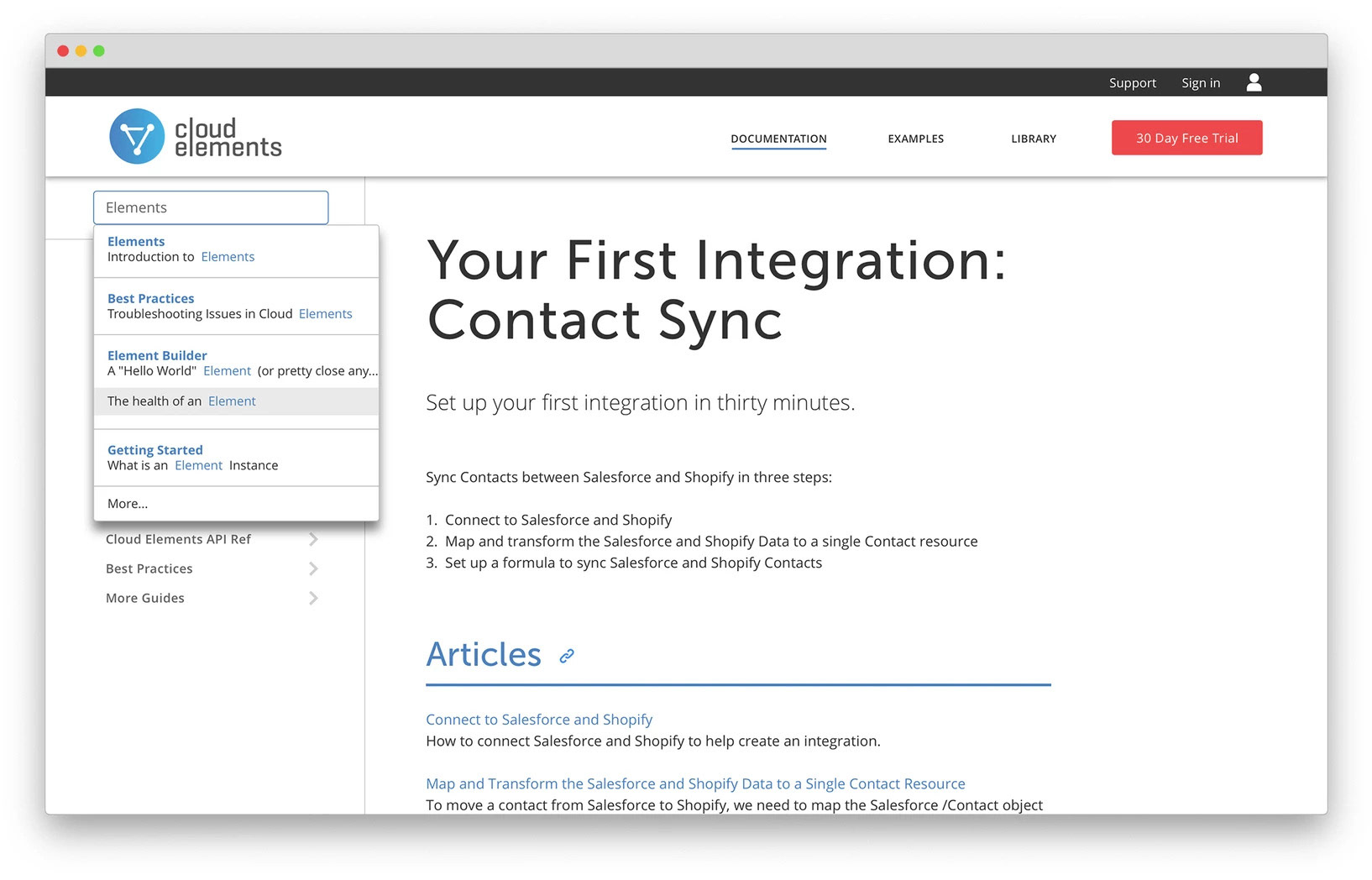The height and width of the screenshot is (880, 1372).
Task: Open Cloud Elements API Ref sidebar item
Action: [x=178, y=539]
